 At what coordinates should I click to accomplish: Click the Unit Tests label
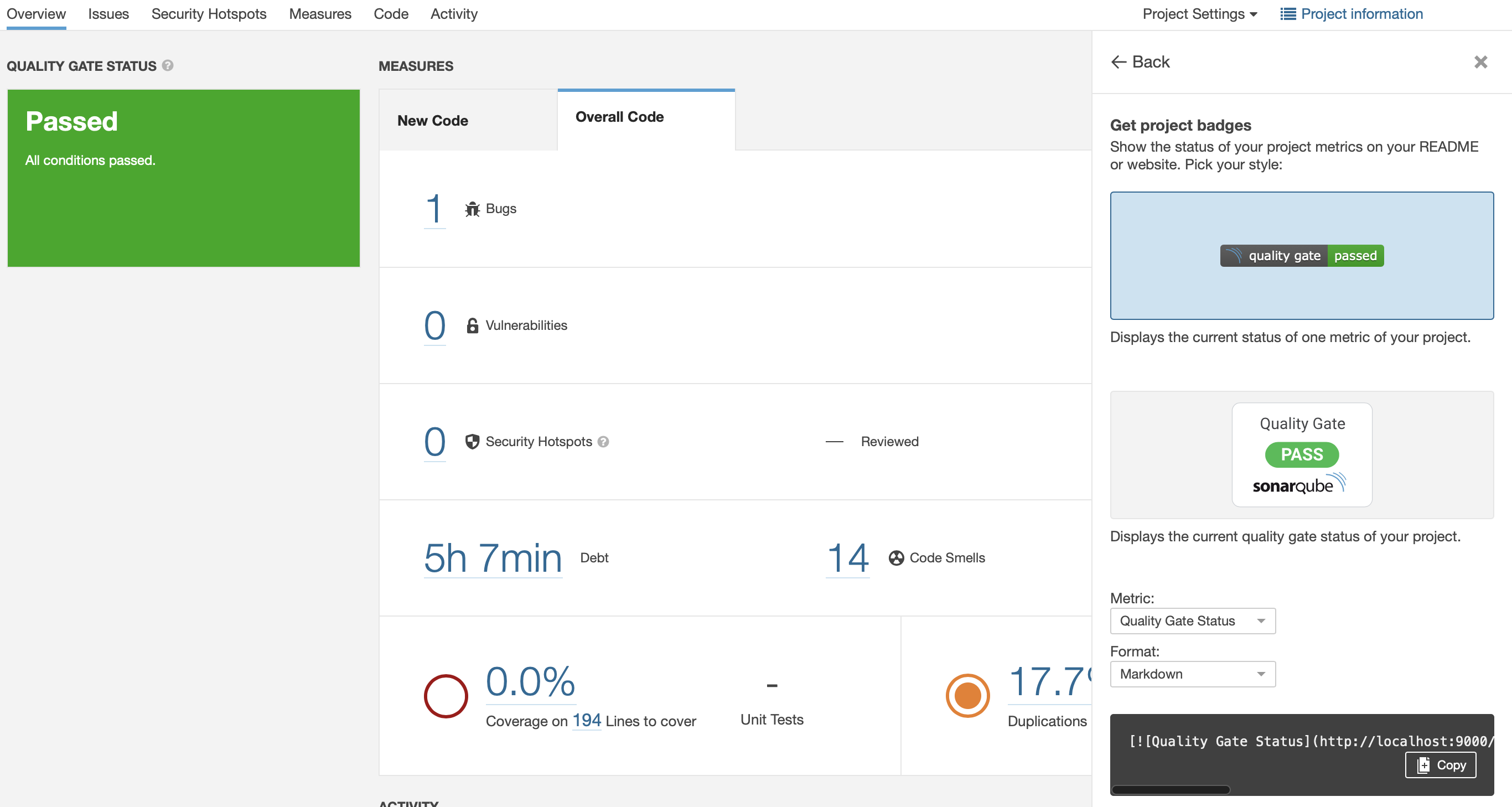coord(771,719)
